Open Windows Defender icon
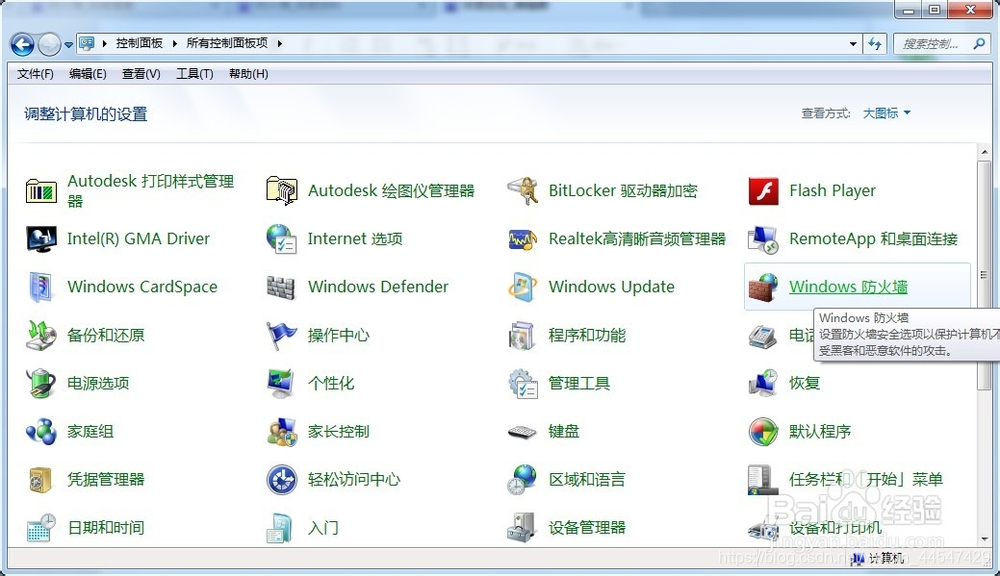The height and width of the screenshot is (576, 1000). 282,287
